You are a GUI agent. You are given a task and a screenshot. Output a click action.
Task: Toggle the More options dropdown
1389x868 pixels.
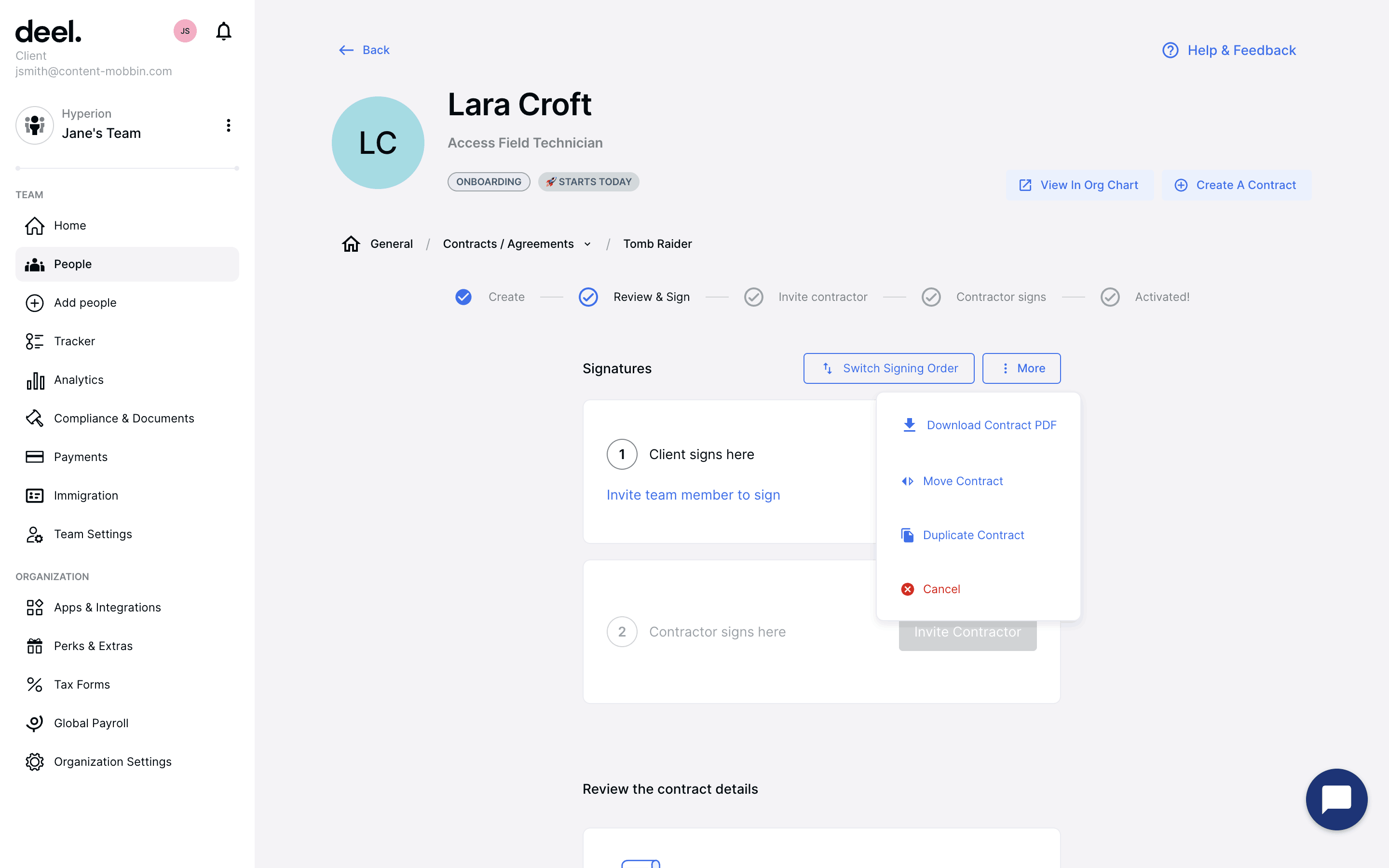(1021, 368)
